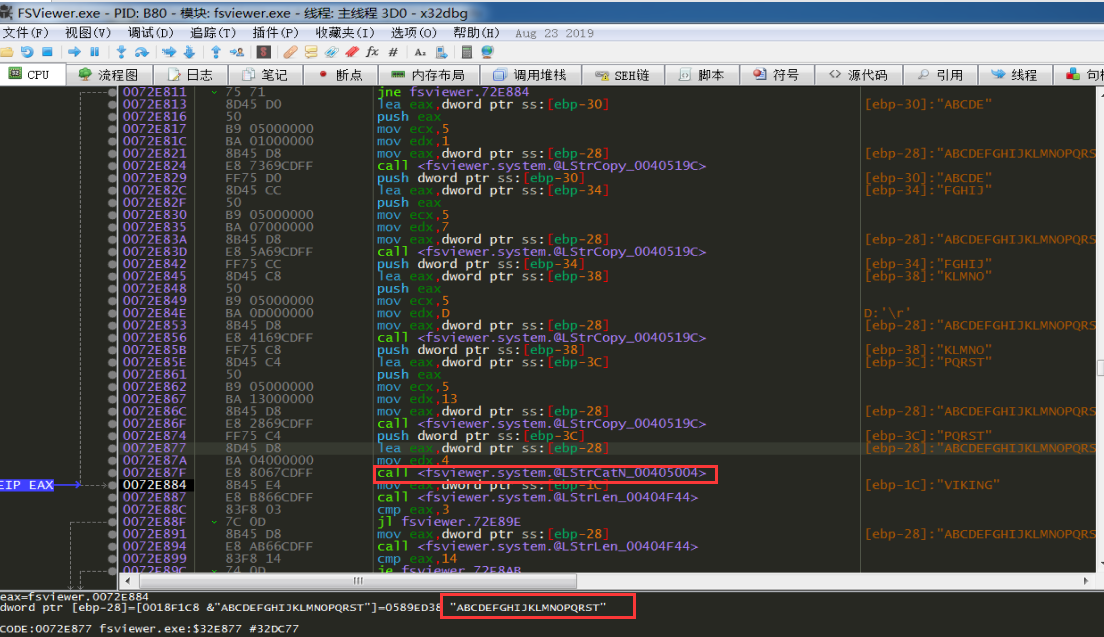Click the Step Into icon

[x=121, y=51]
